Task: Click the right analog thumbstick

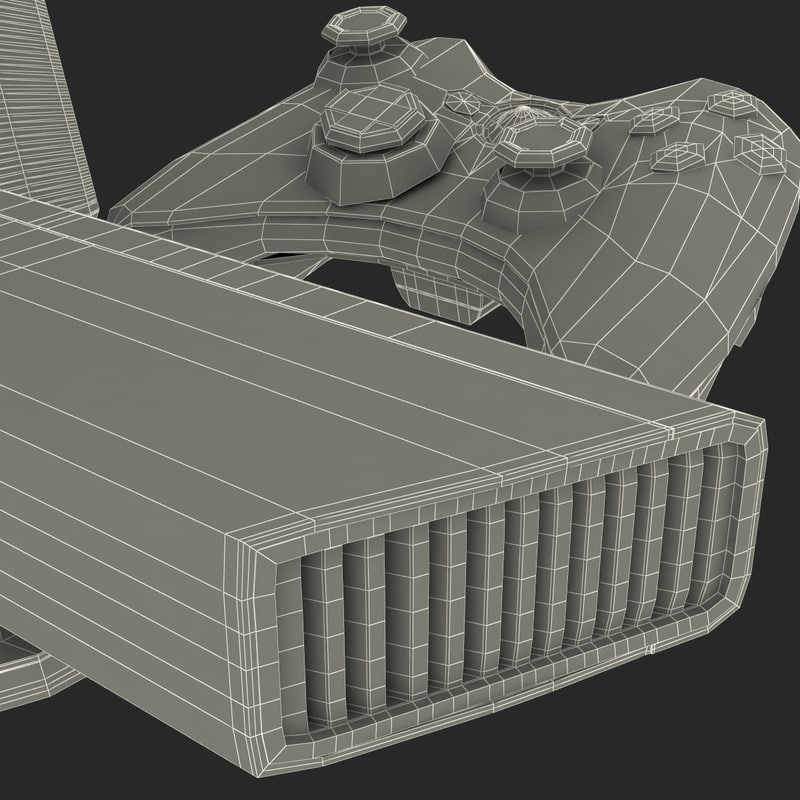Action: 535,150
